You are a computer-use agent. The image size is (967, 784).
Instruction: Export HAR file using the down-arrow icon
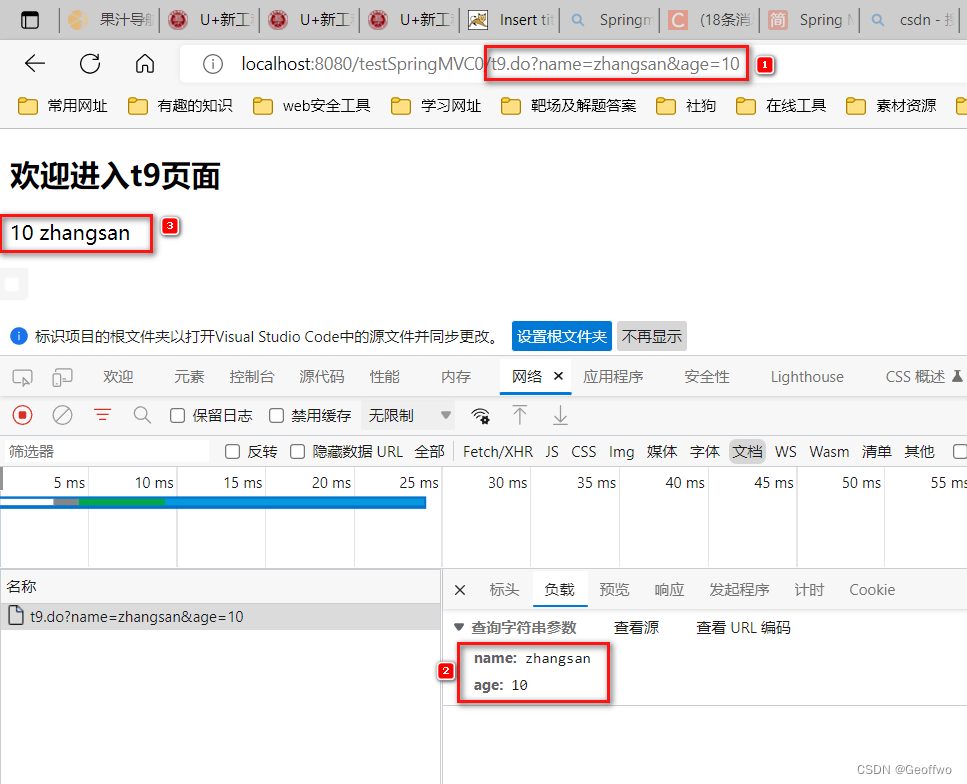(560, 415)
